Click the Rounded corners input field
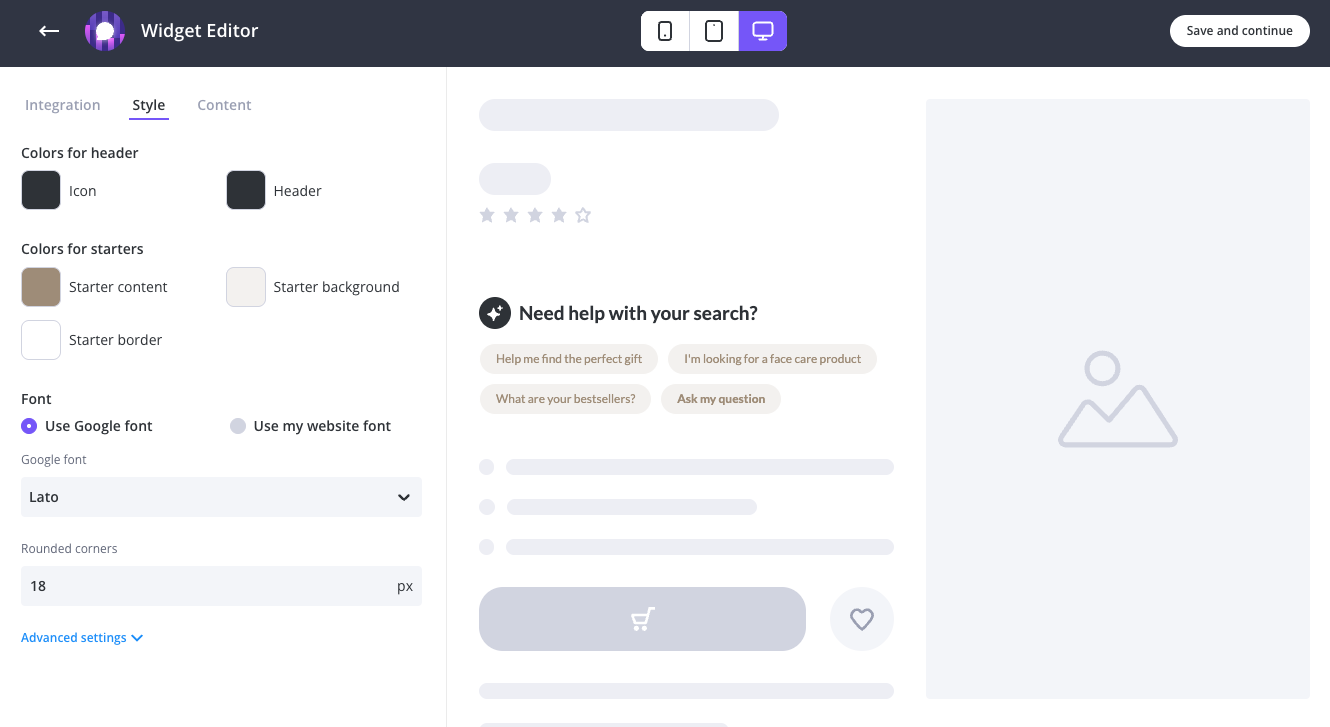Image resolution: width=1330 pixels, height=727 pixels. [x=205, y=586]
